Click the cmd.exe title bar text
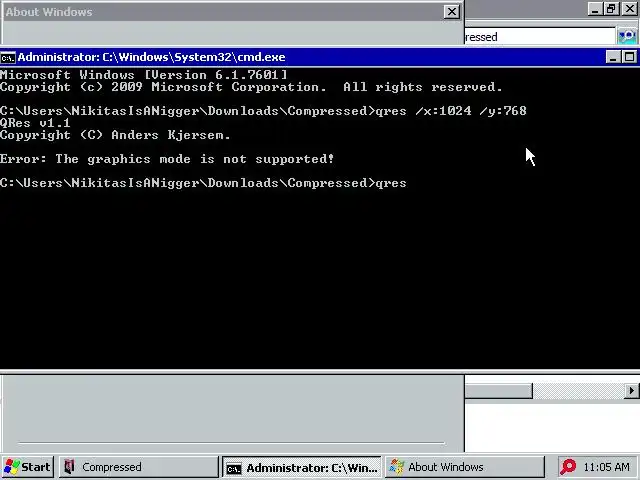Viewport: 640px width, 480px height. click(151, 57)
